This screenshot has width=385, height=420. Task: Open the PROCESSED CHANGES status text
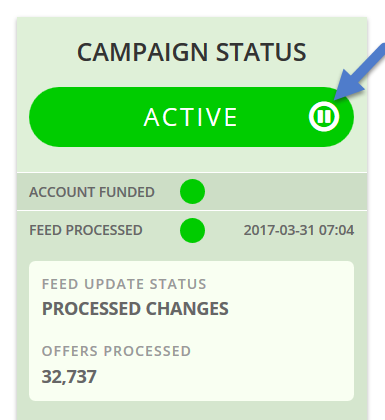point(135,309)
